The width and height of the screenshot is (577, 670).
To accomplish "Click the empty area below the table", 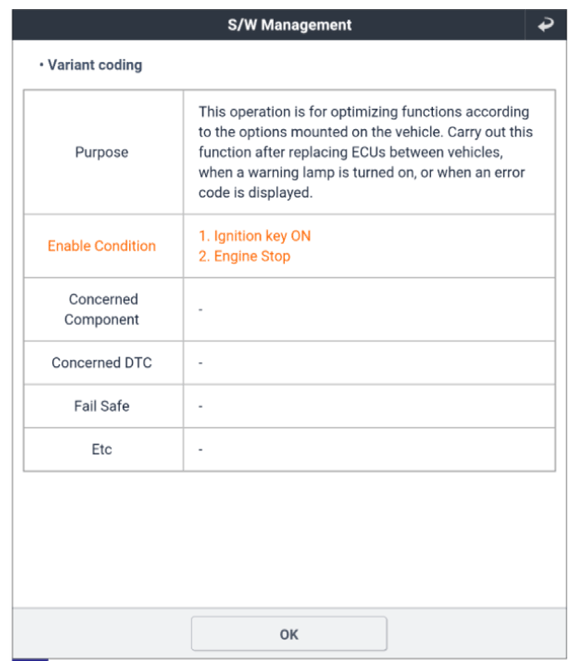I will (289, 539).
